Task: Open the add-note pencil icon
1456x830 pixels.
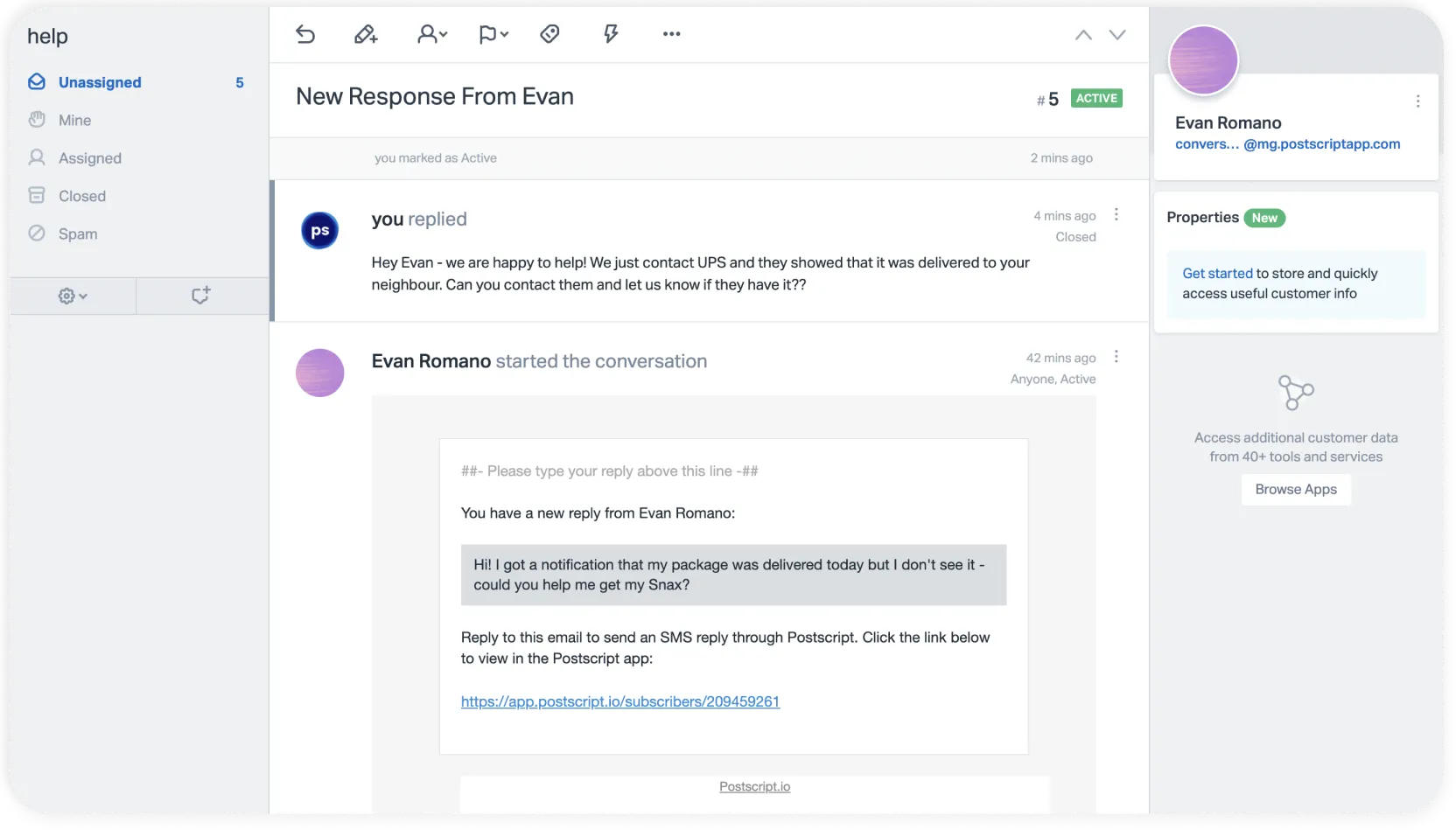Action: point(366,34)
